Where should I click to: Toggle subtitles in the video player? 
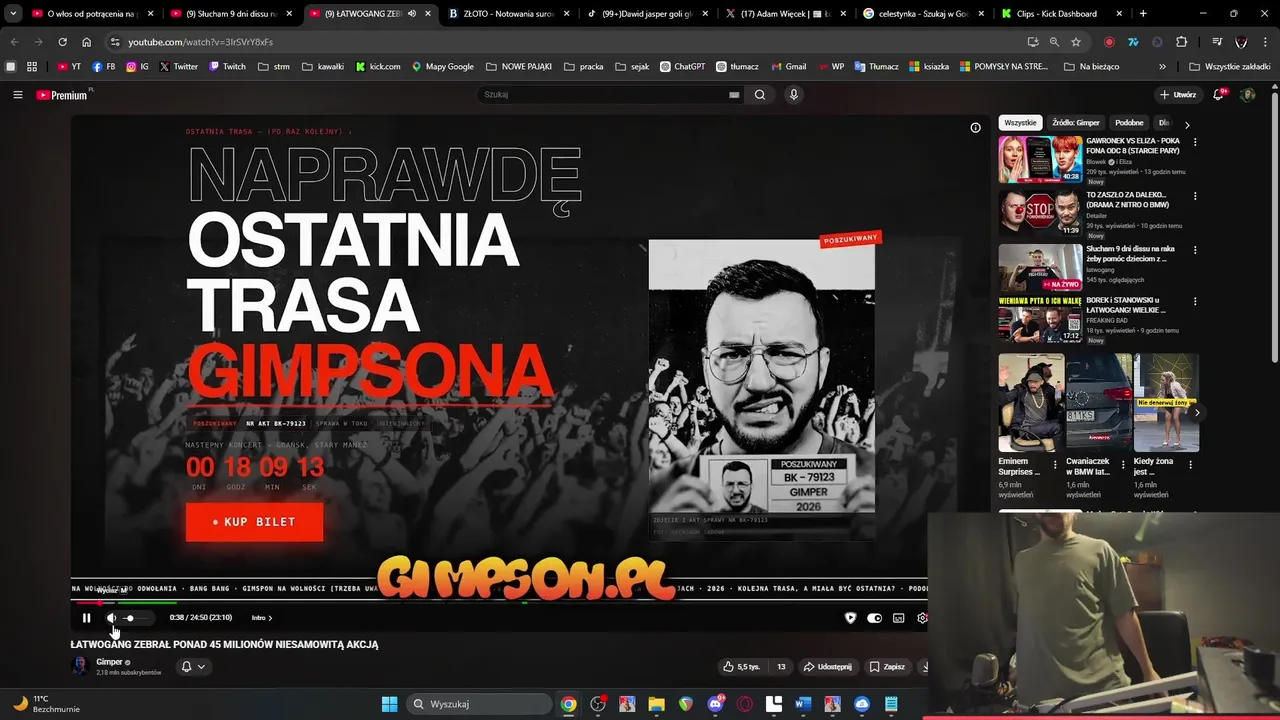pyautogui.click(x=898, y=618)
